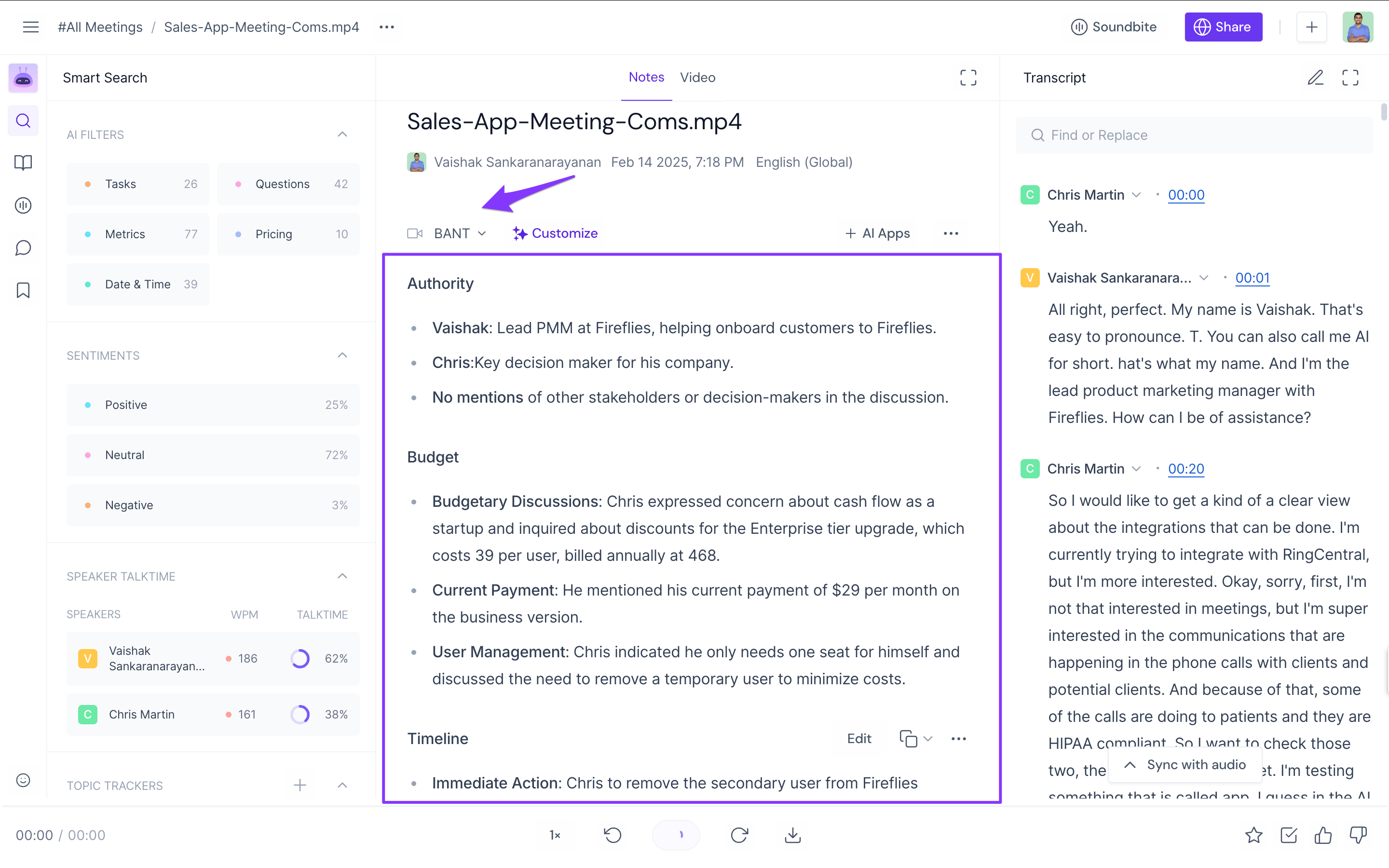The height and width of the screenshot is (868, 1389).
Task: Jump to transcript timestamp 00:01
Action: (x=1252, y=278)
